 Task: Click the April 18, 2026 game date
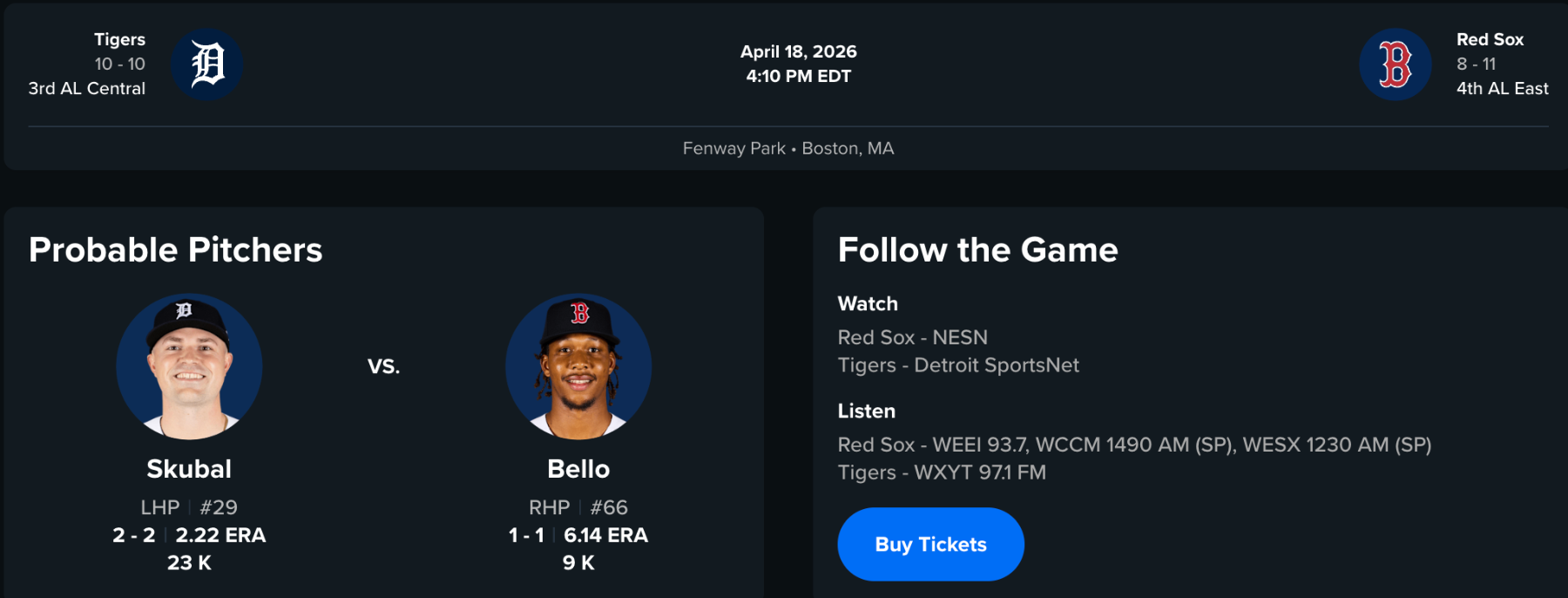click(x=798, y=51)
